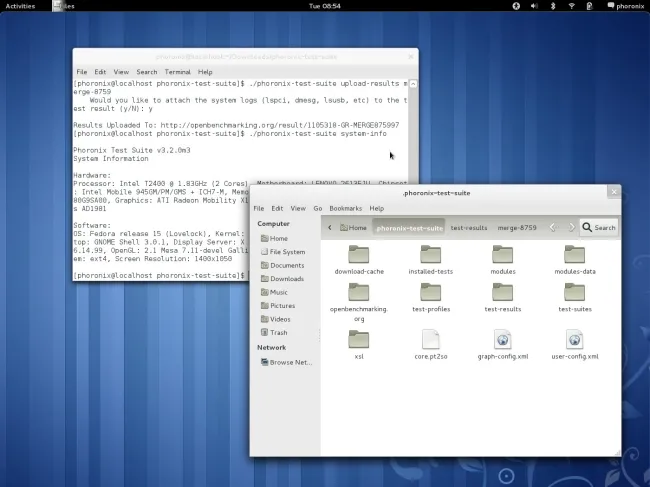This screenshot has height=487, width=650.
Task: Open the Activities overview
Action: click(x=20, y=6)
